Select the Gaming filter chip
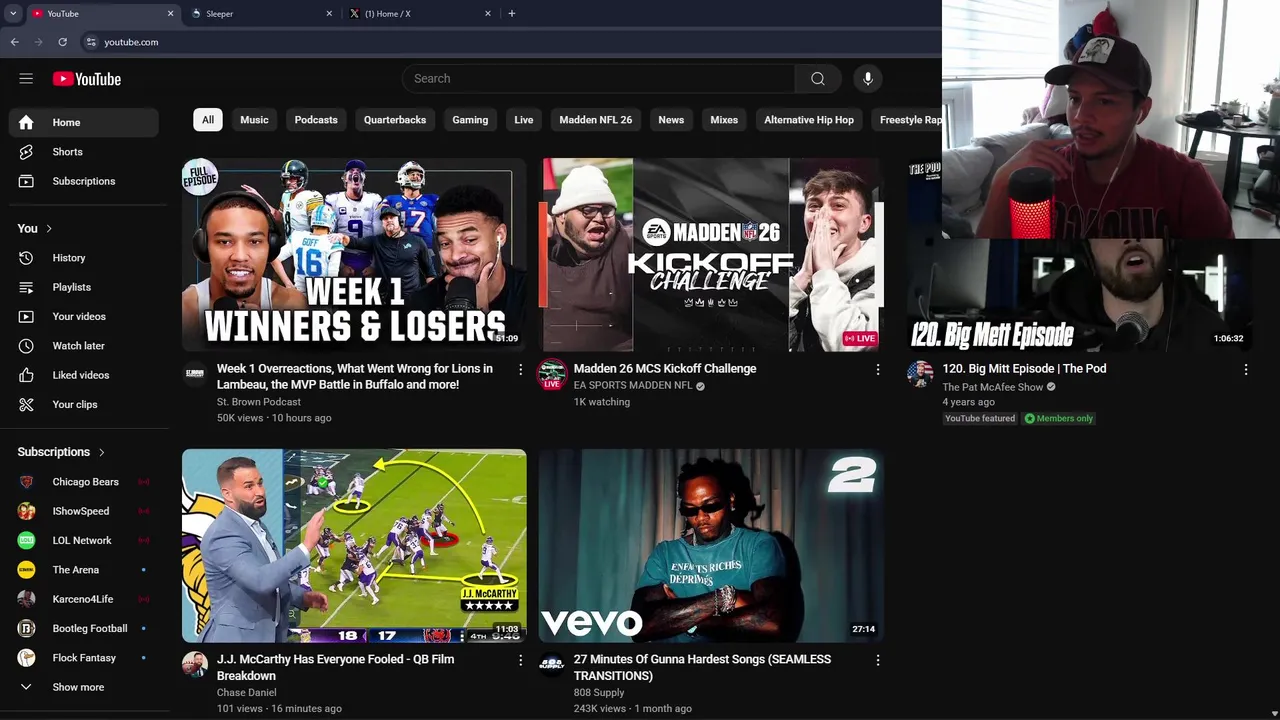 click(x=470, y=120)
